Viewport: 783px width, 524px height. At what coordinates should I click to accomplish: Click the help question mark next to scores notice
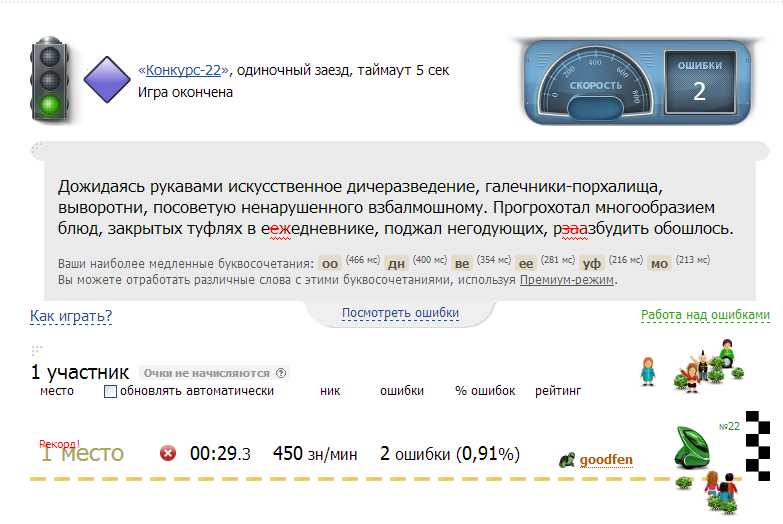281,373
